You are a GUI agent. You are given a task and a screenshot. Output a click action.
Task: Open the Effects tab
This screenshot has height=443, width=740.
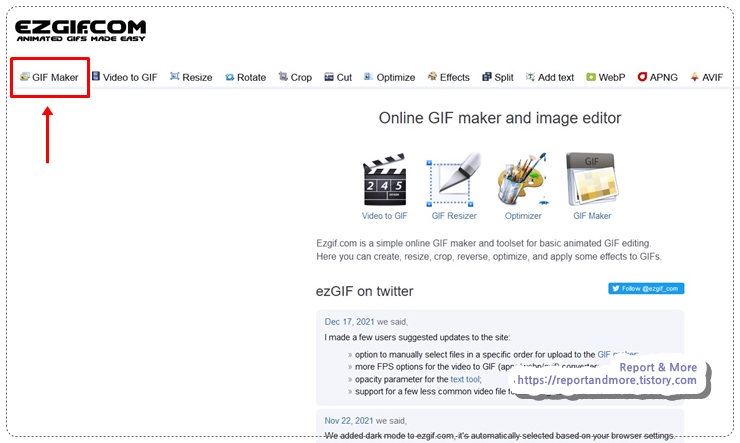click(x=448, y=77)
